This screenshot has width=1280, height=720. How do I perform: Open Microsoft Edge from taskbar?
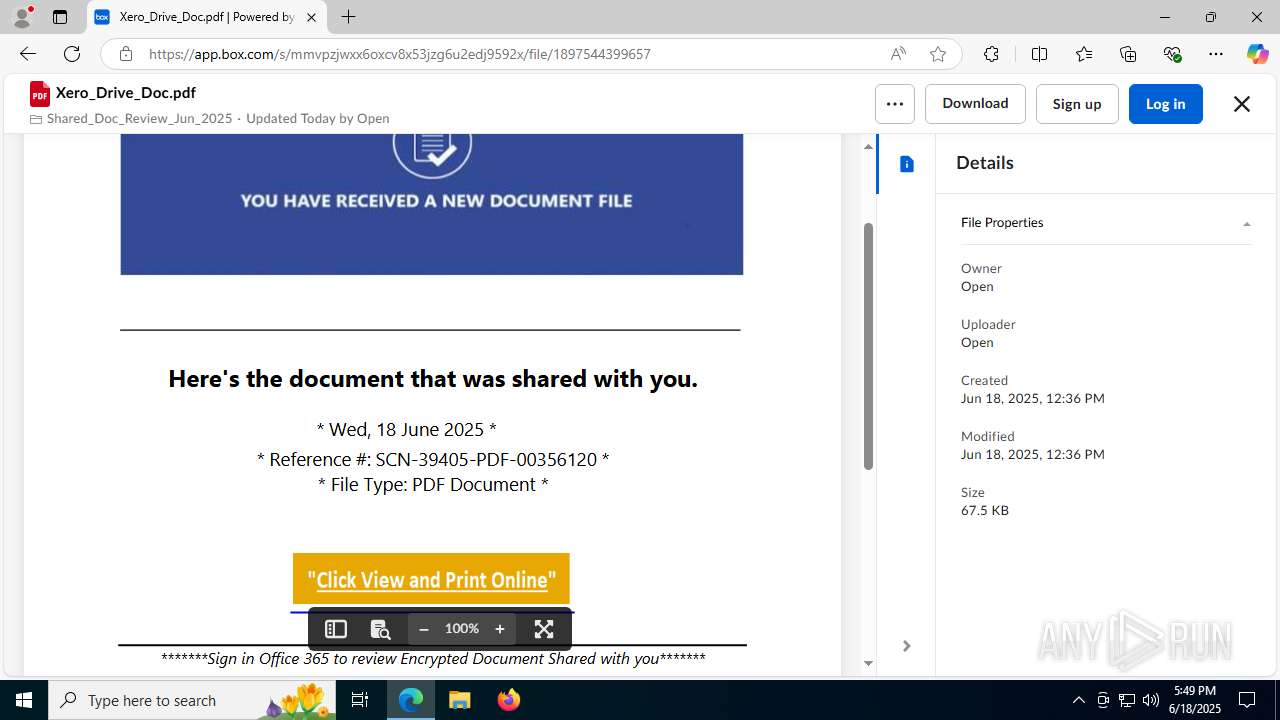click(411, 700)
